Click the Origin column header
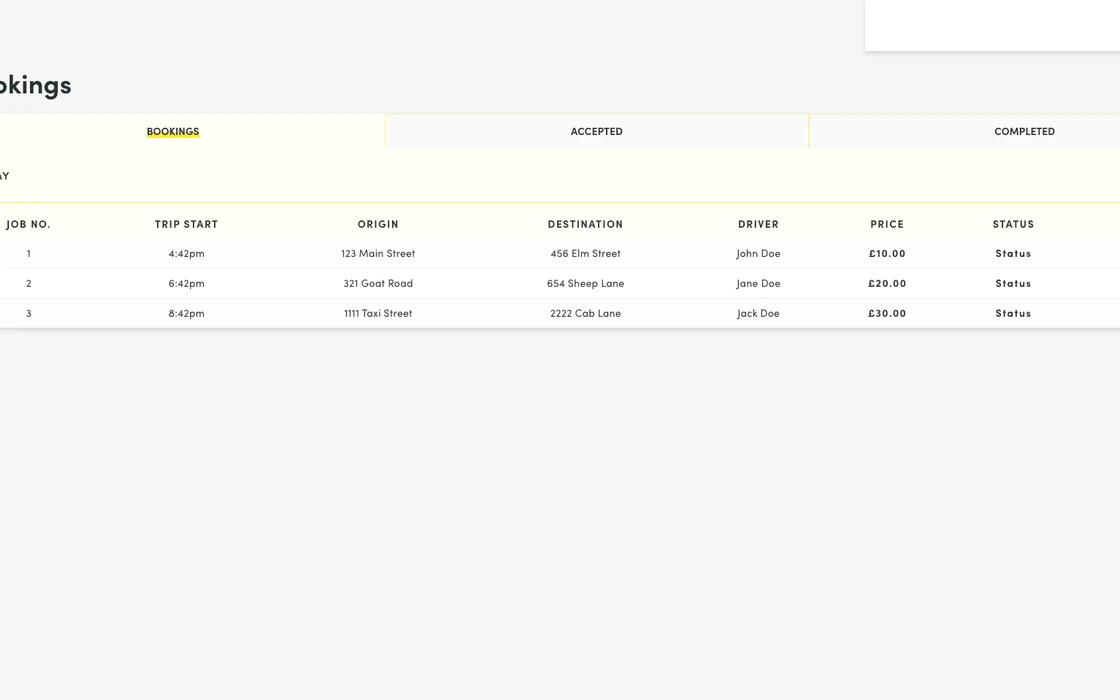Viewport: 1120px width, 700px height. (x=378, y=224)
